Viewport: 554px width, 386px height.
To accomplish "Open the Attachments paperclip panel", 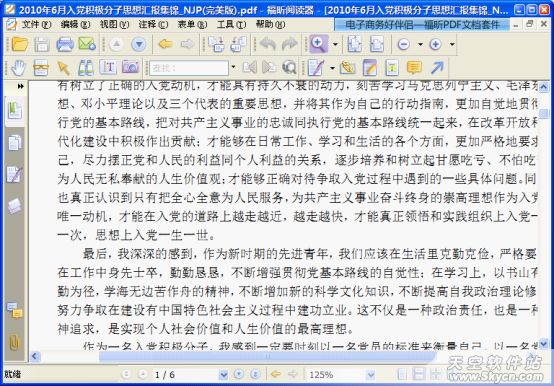I will point(14,342).
